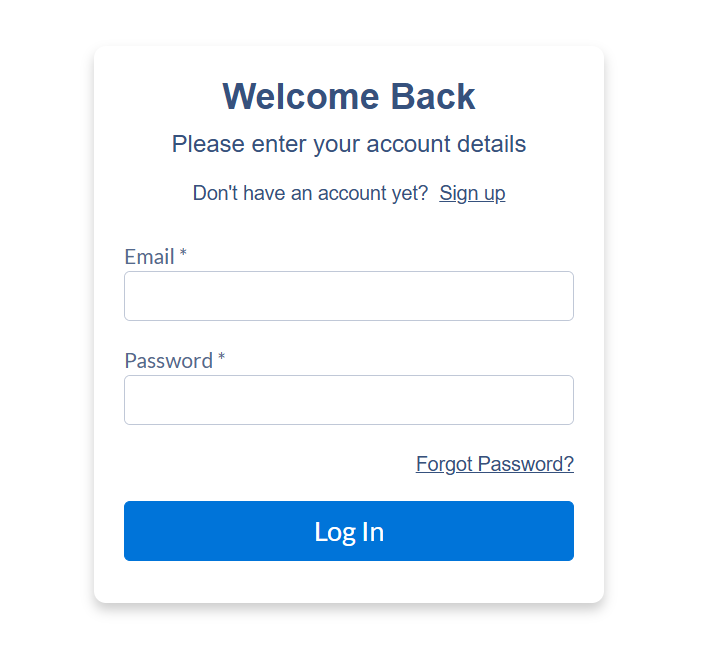
Task: Click the Password field label
Action: coord(168,361)
